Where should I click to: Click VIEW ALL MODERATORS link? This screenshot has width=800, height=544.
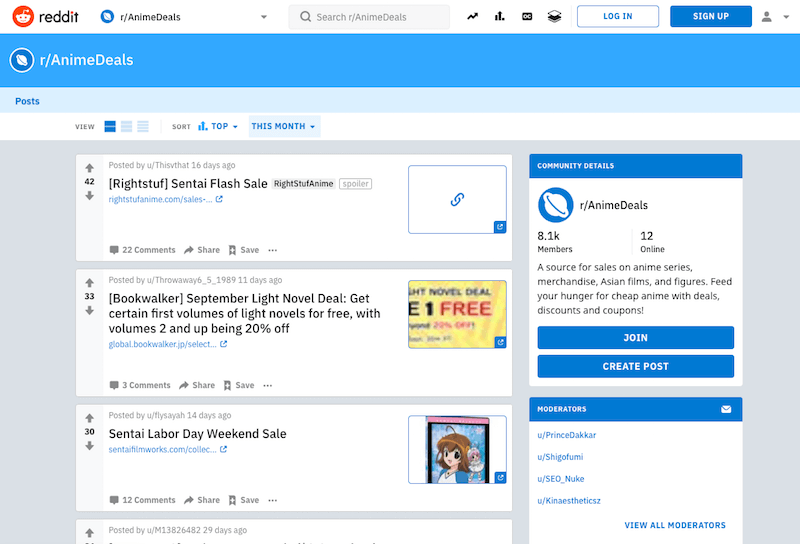tap(675, 525)
